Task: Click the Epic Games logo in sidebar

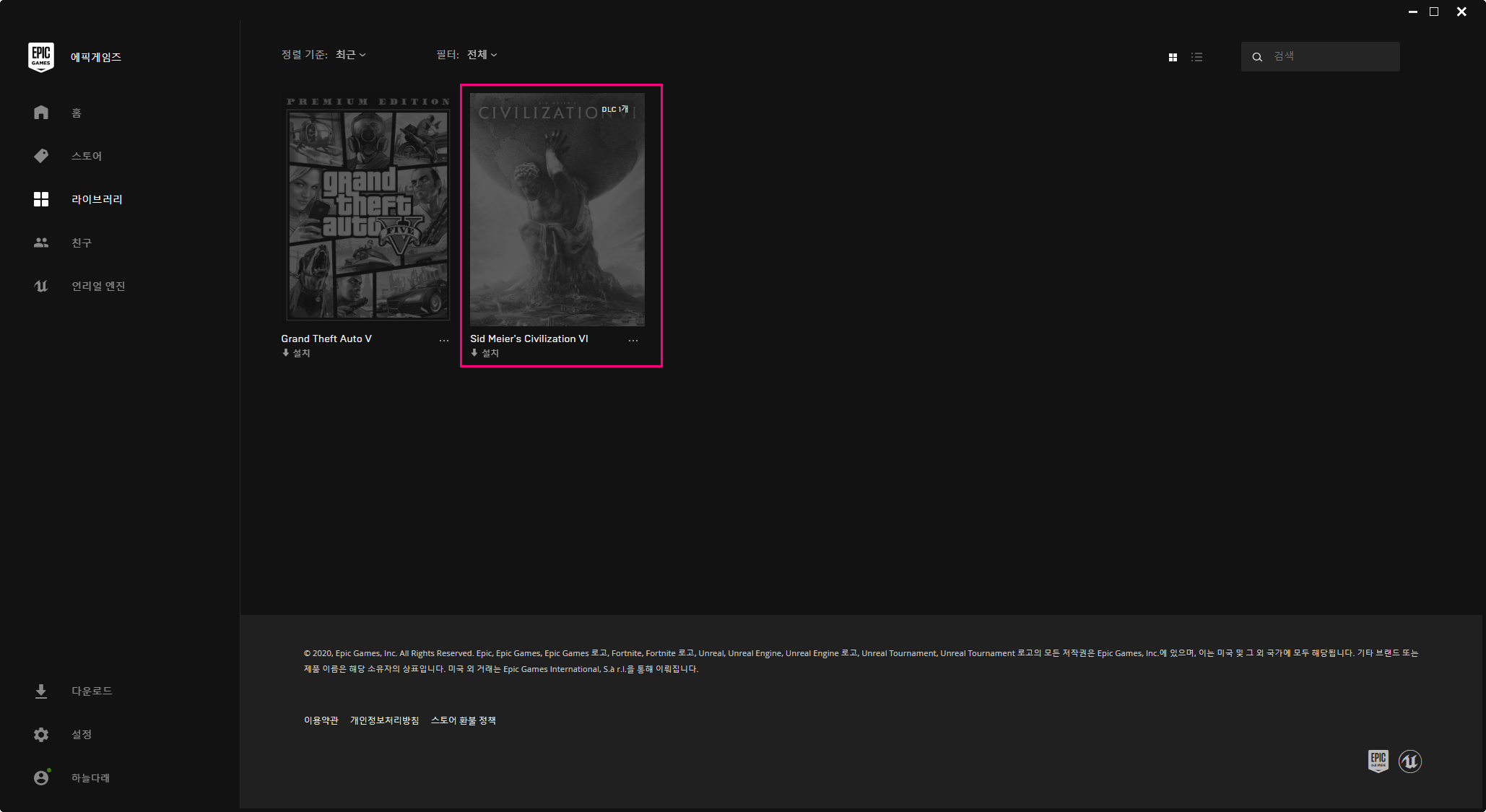Action: click(x=41, y=56)
